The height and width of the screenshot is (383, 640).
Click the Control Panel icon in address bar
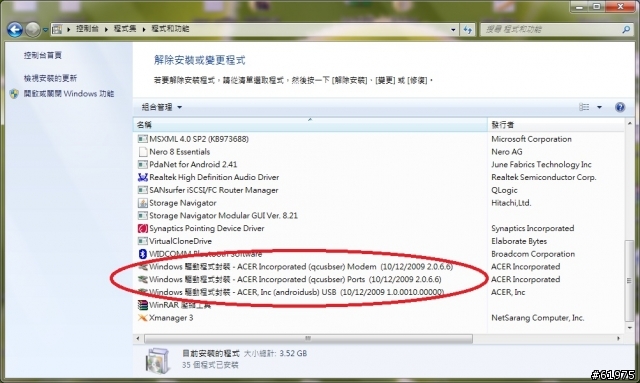pos(57,29)
